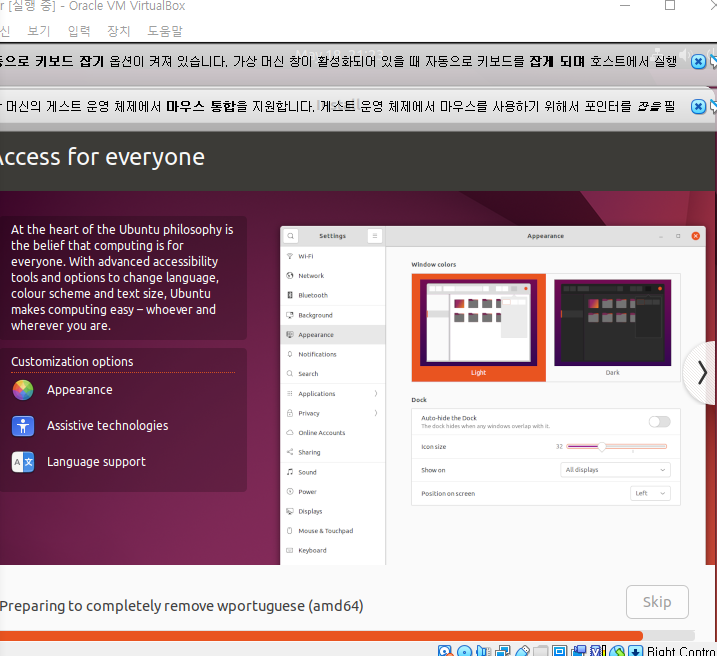Select Mouse & Touchpad in Settings sidebar

tap(332, 531)
